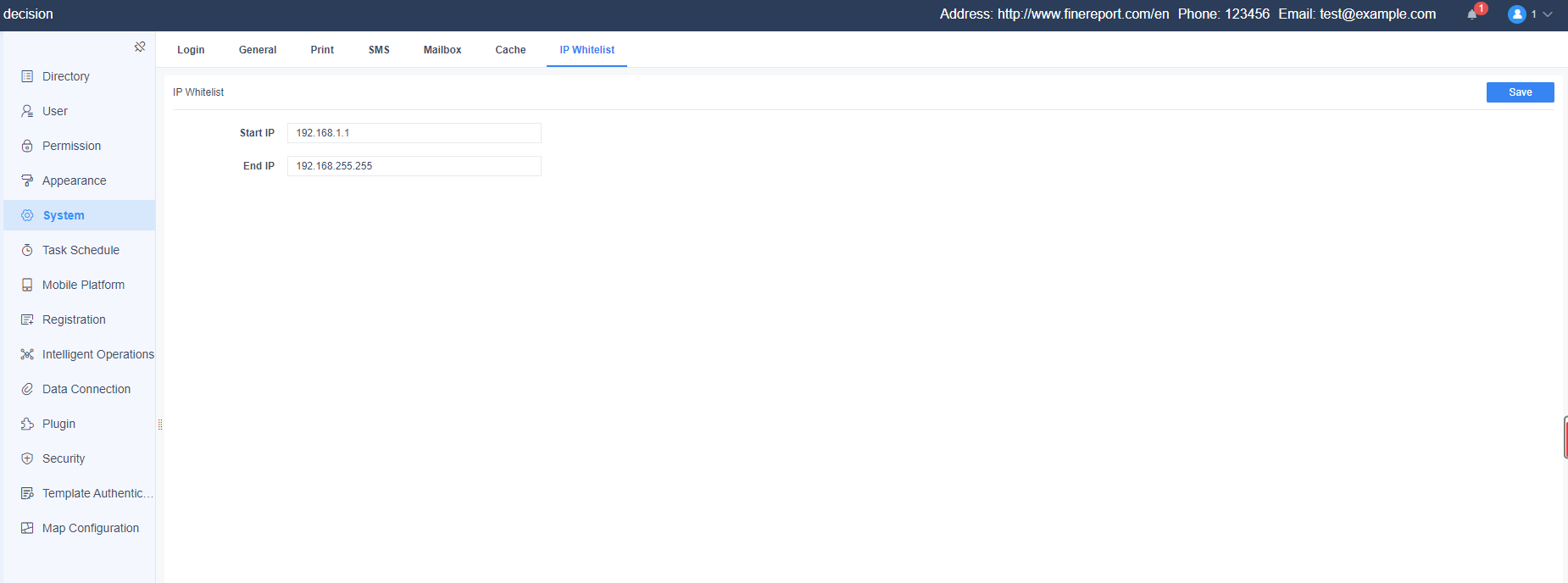This screenshot has height=583, width=1568.
Task: Click the pin icon atop the sidebar
Action: 140,47
